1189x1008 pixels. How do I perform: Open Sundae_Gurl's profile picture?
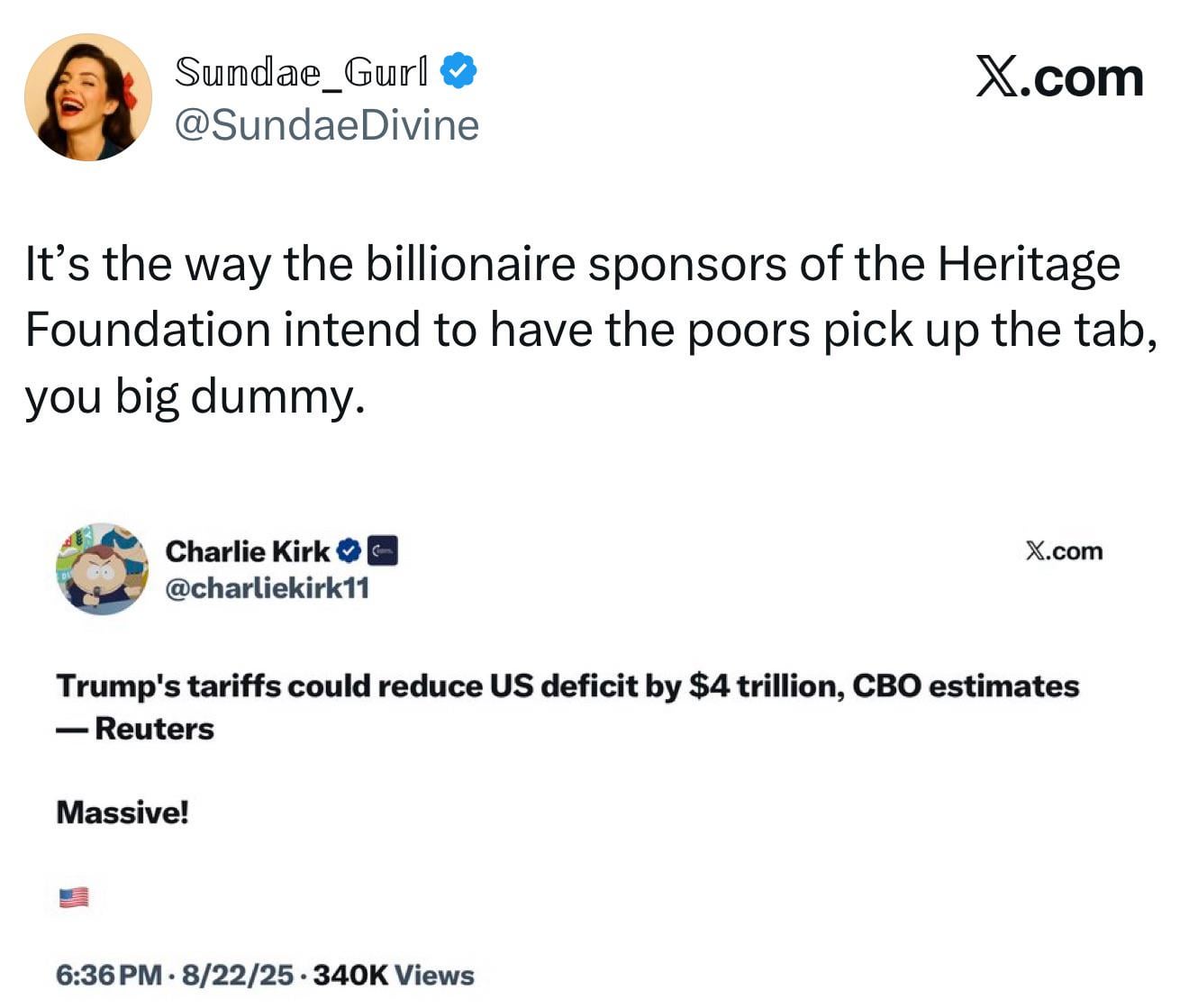pyautogui.click(x=88, y=97)
